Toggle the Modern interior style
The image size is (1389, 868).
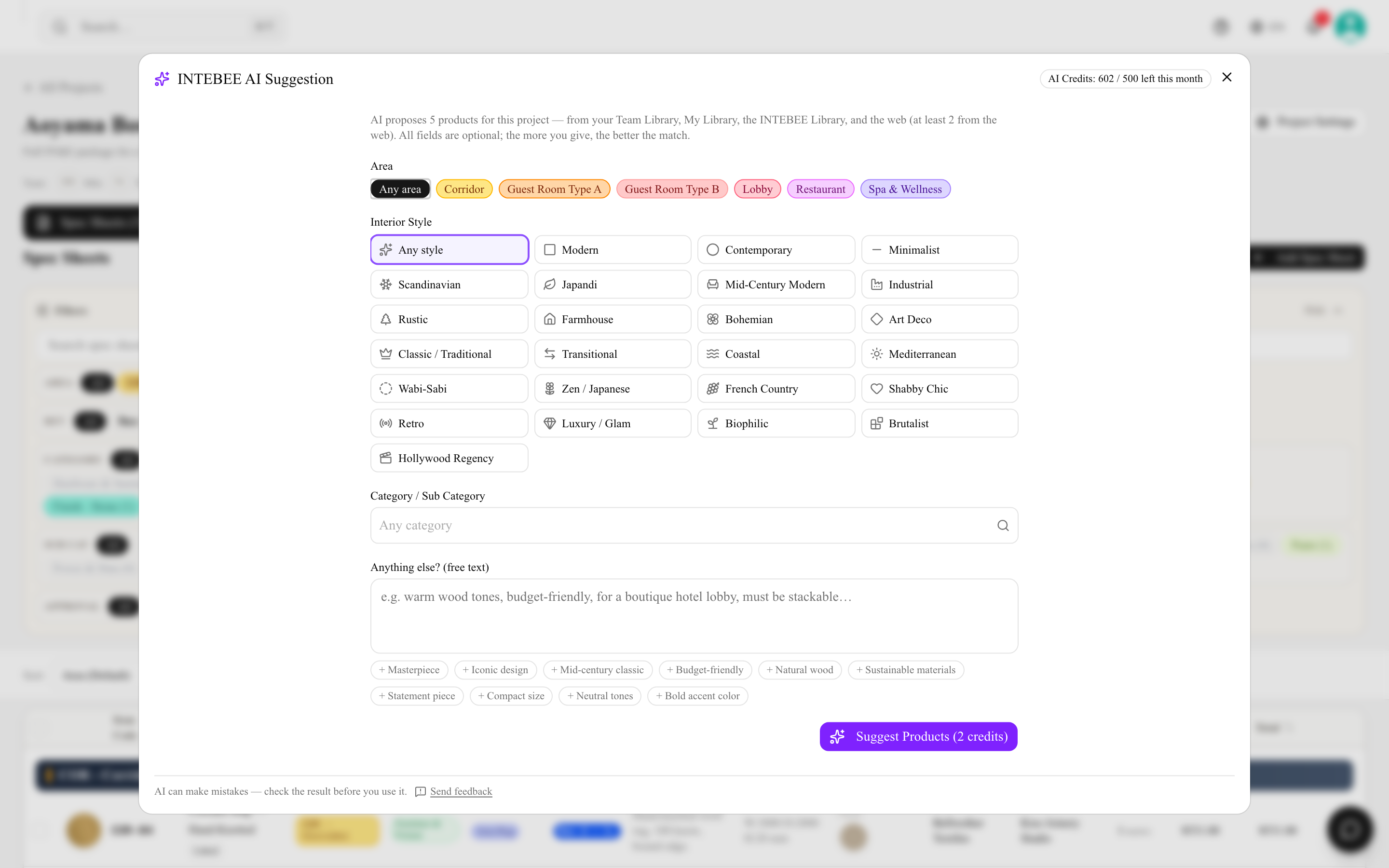(613, 250)
